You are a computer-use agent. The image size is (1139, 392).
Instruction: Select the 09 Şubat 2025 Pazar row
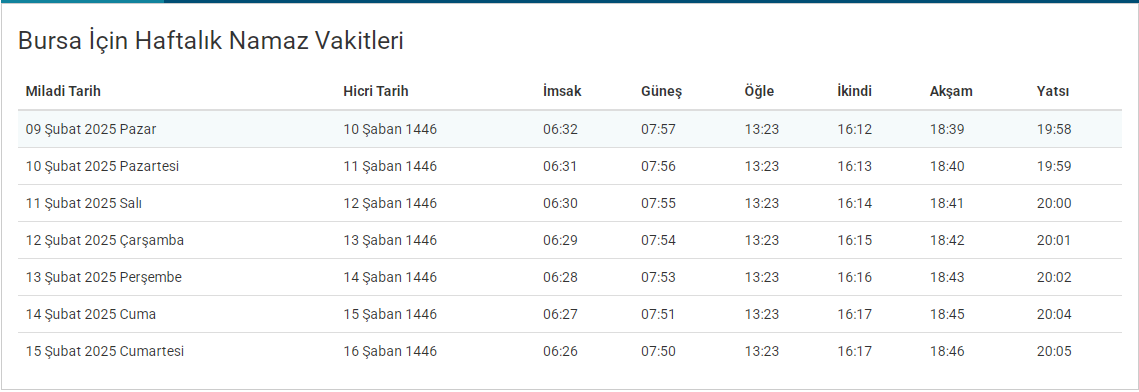click(x=570, y=129)
